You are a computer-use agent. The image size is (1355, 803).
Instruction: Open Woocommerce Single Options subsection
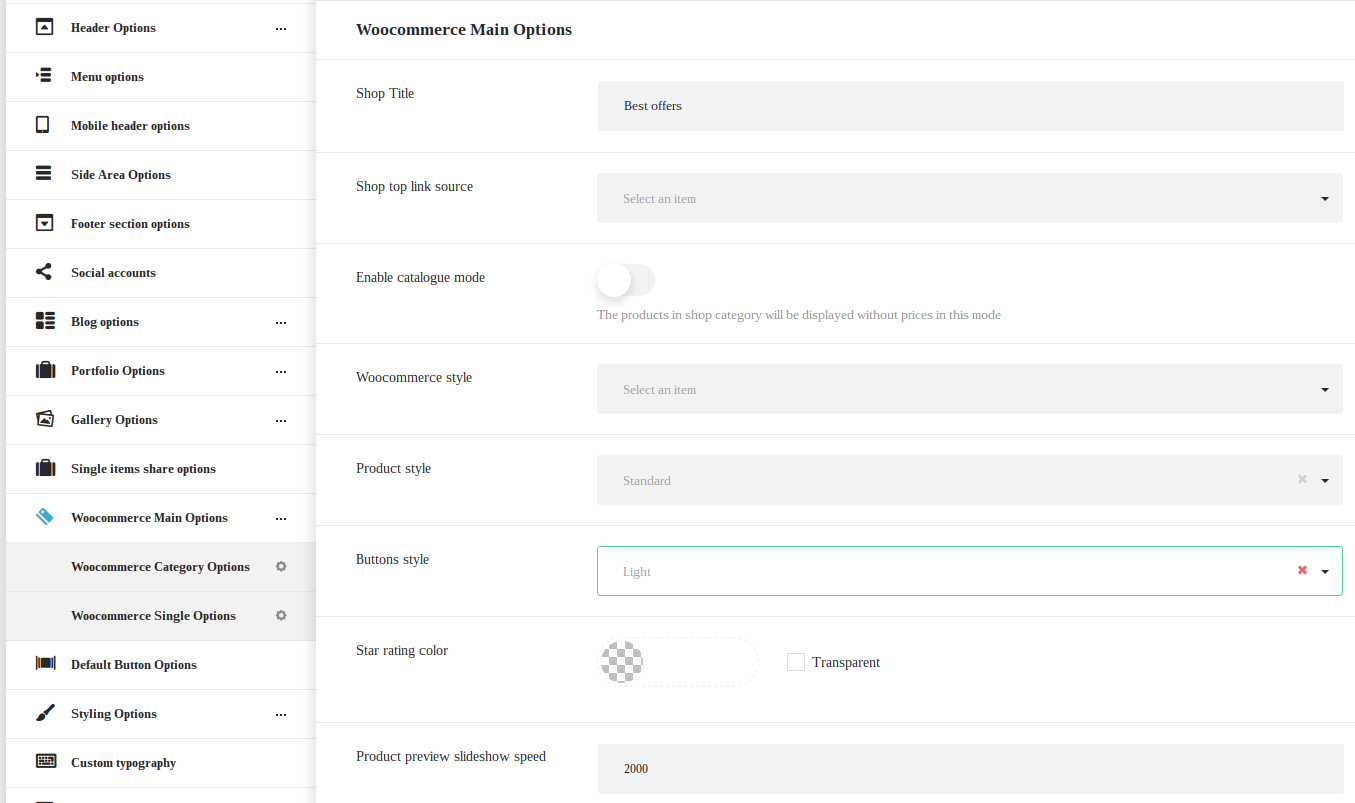161,616
